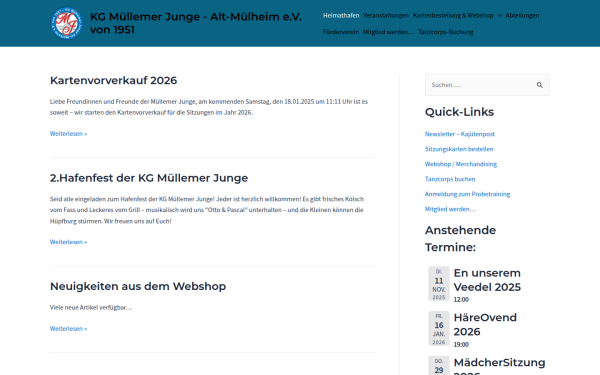
Task: Open Tanzcorps-Buchung in navigation
Action: point(446,32)
